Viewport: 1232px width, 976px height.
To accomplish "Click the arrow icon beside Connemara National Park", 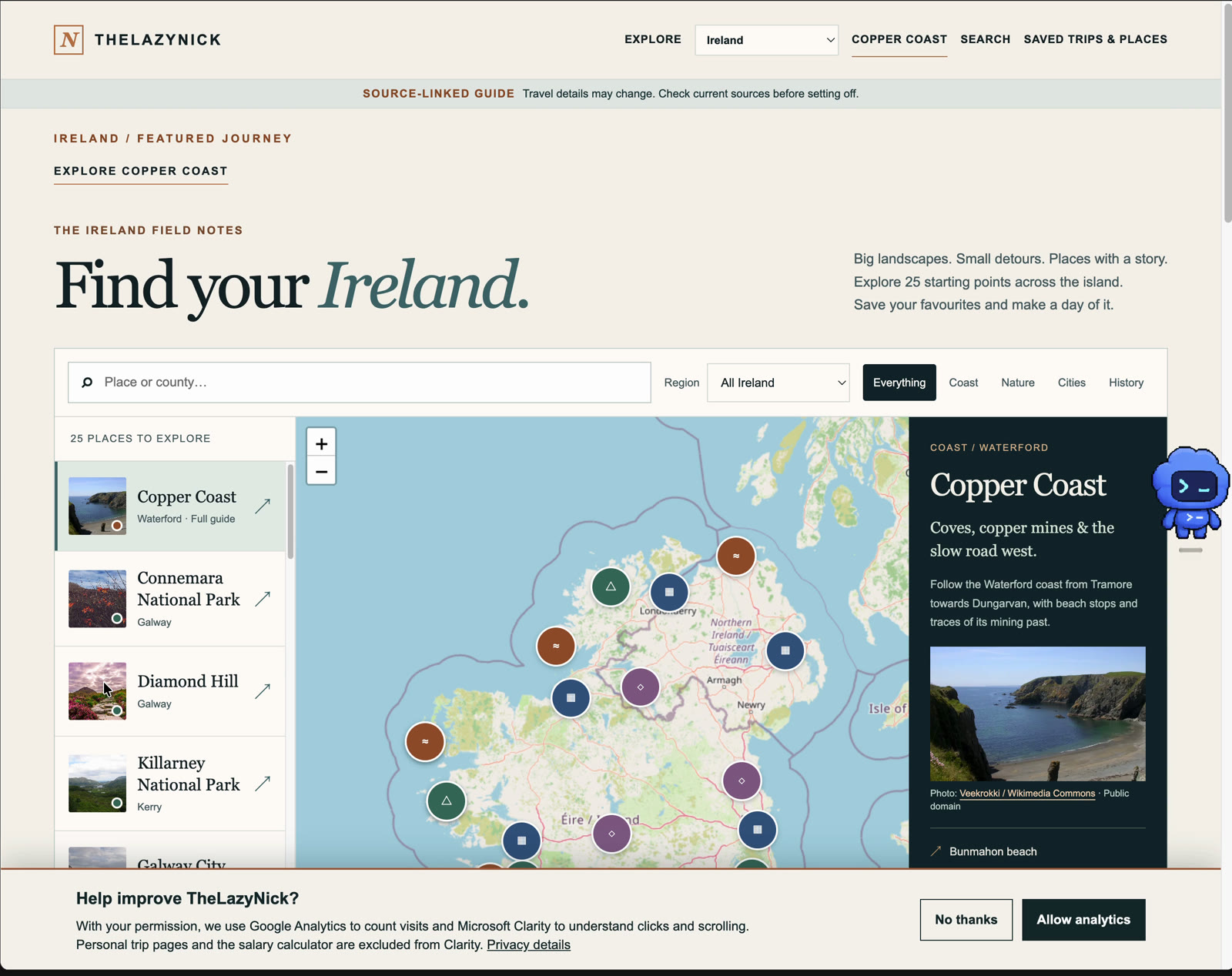I will pyautogui.click(x=263, y=599).
